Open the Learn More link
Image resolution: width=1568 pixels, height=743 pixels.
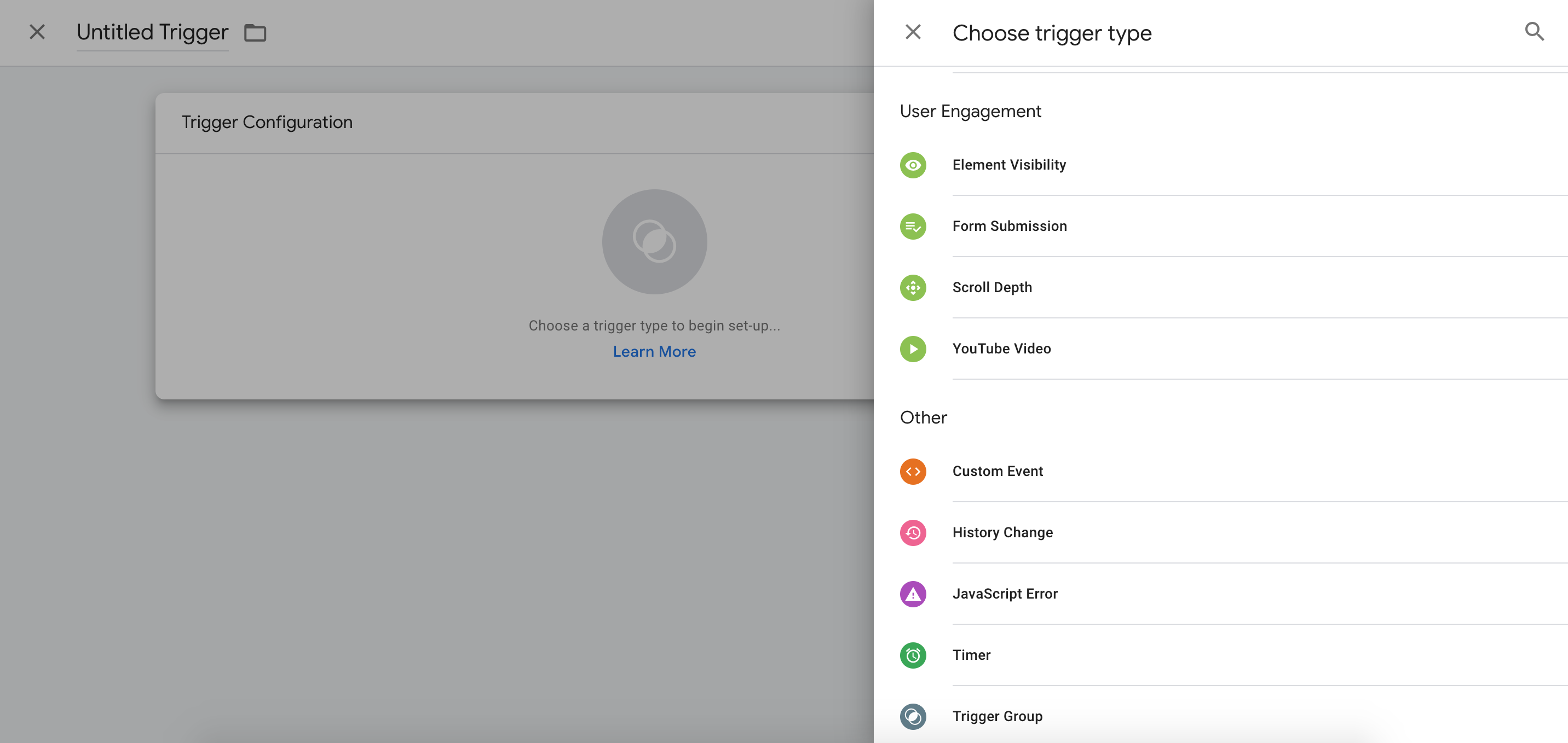coord(654,352)
